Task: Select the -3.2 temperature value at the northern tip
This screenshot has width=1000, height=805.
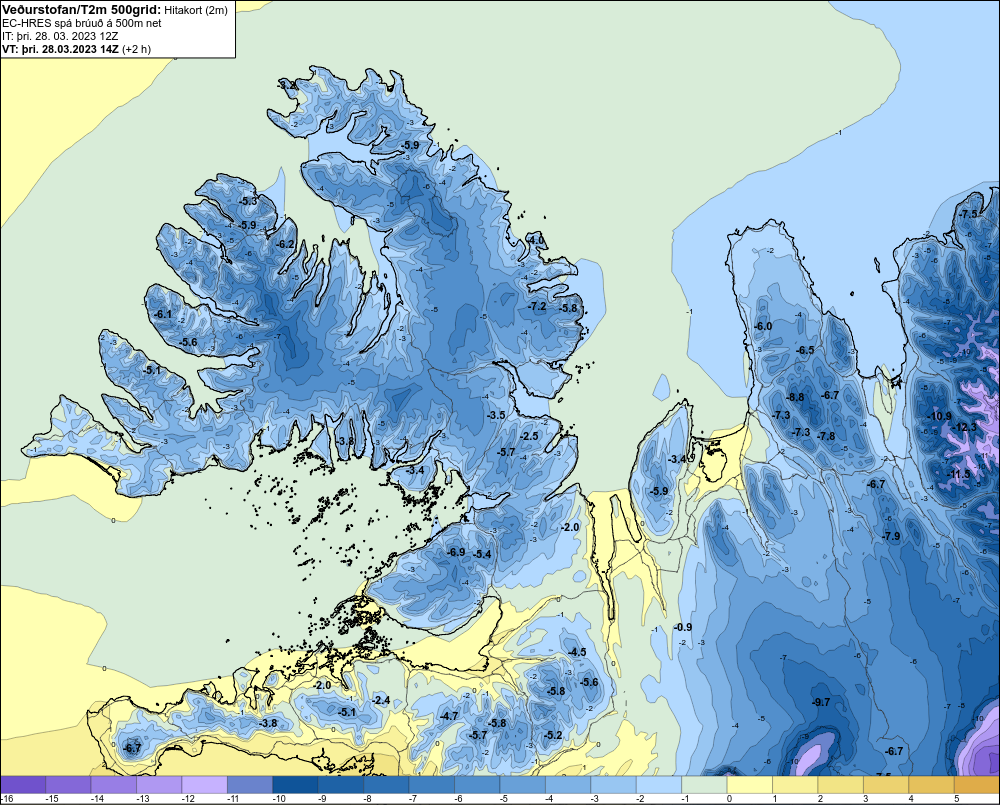Action: click(x=288, y=85)
